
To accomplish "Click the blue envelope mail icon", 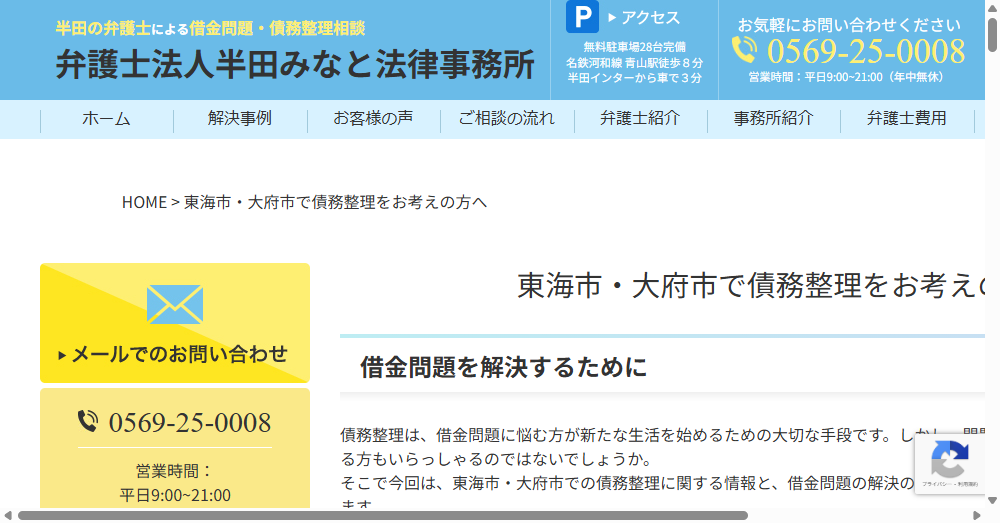I will point(175,304).
